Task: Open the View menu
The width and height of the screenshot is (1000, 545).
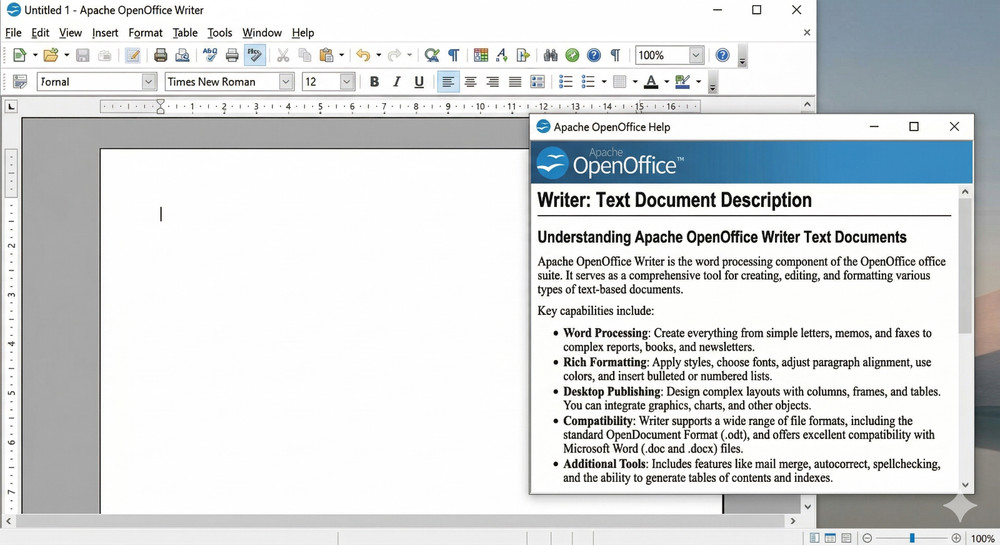Action: [x=70, y=33]
